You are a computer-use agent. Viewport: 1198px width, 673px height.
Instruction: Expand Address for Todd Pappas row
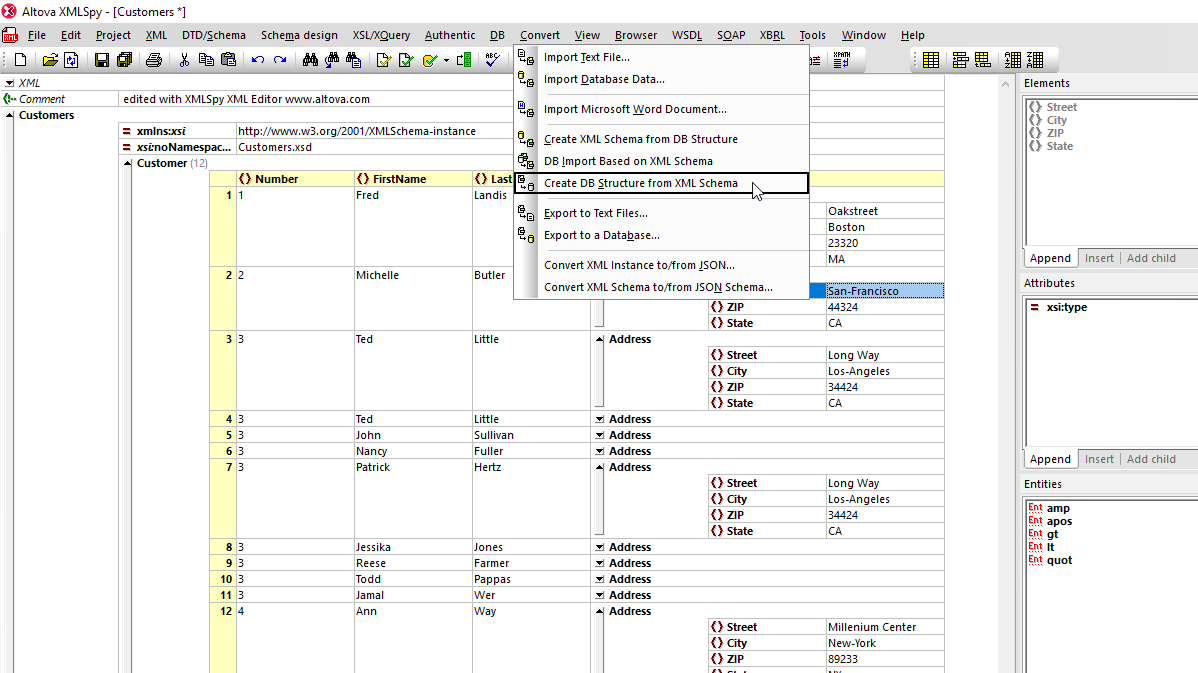pyautogui.click(x=600, y=580)
